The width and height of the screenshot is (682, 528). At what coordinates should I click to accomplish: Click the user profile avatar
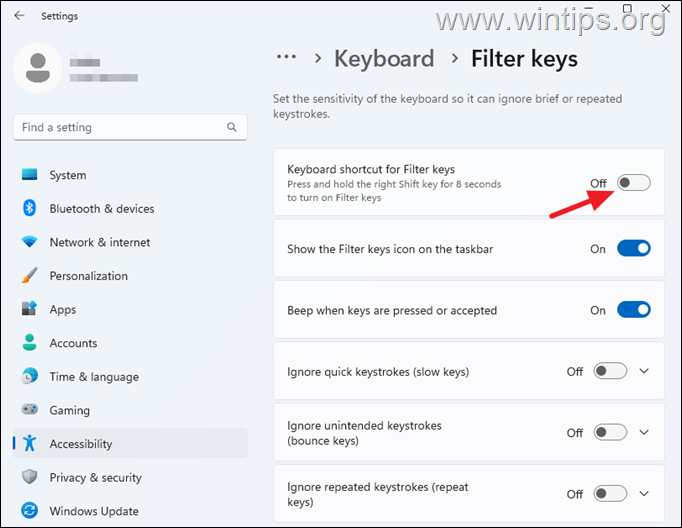click(38, 68)
